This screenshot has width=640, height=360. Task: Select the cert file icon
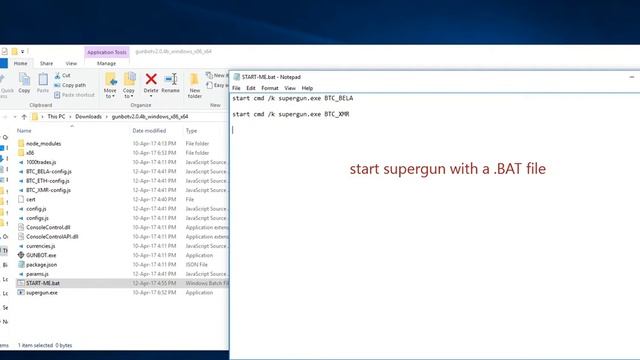click(x=21, y=199)
